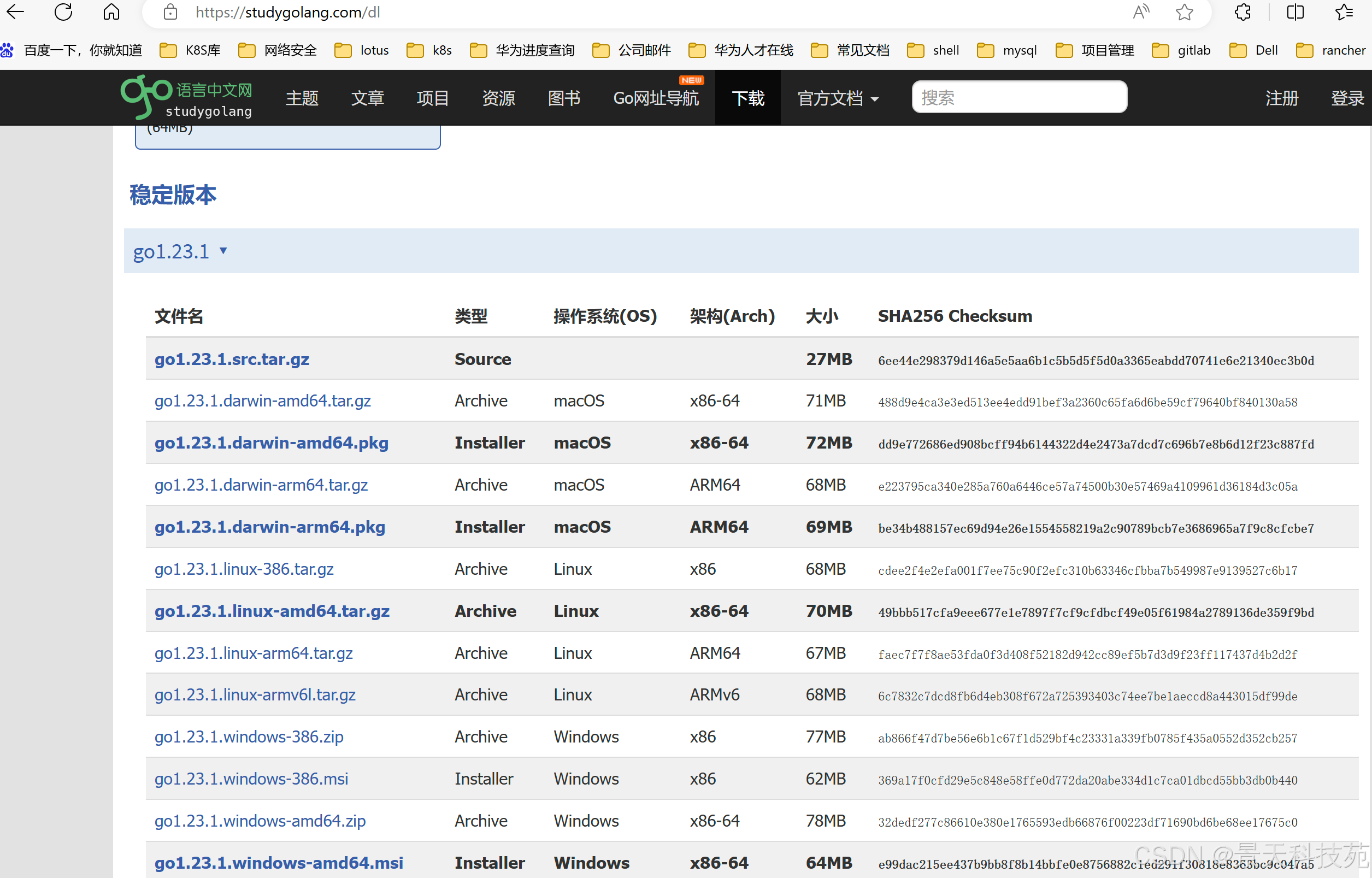Image resolution: width=1372 pixels, height=878 pixels.
Task: Download go1.23.1.linux-arm64.tar.gz
Action: [x=254, y=653]
